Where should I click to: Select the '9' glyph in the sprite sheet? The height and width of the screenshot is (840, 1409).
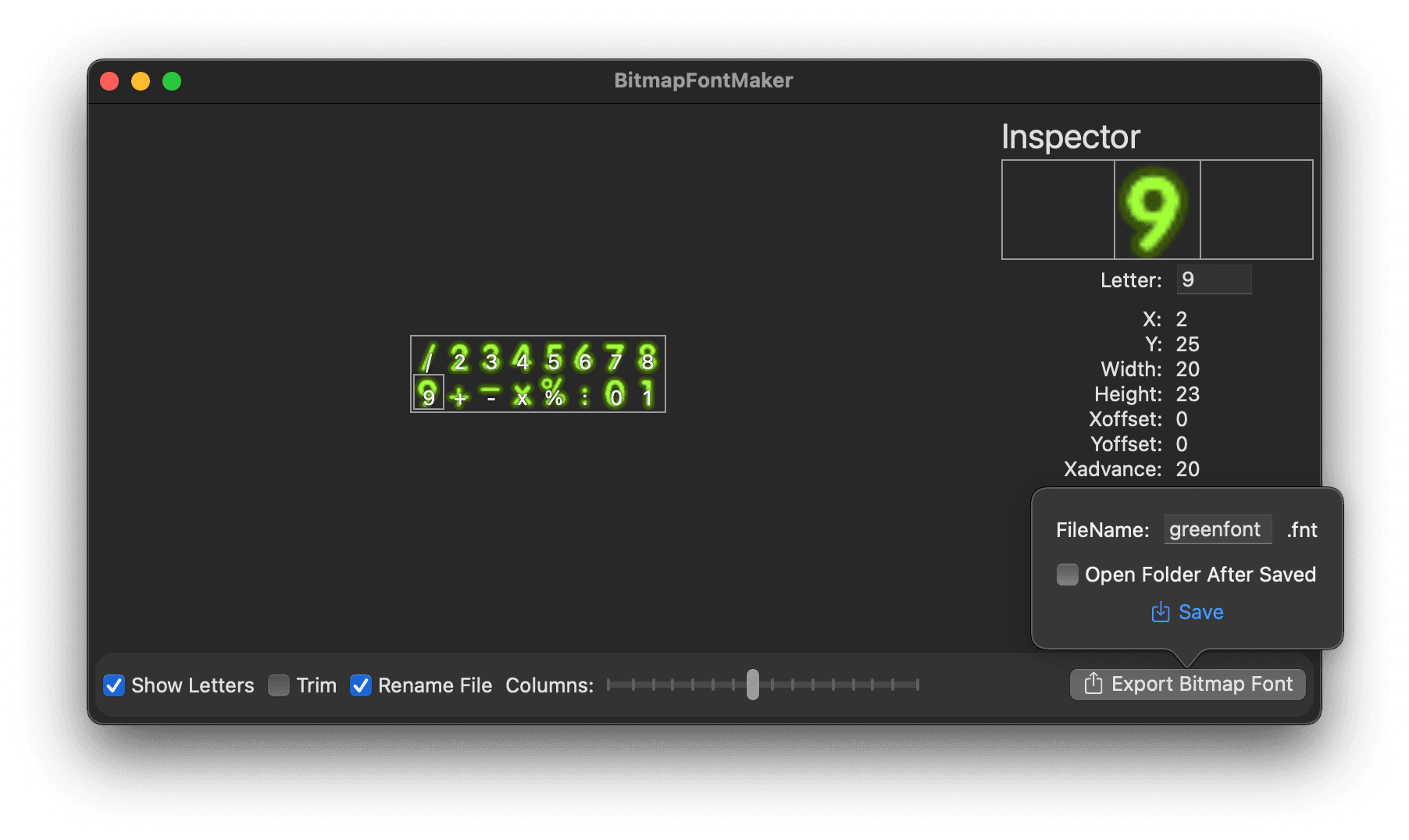pyautogui.click(x=428, y=397)
